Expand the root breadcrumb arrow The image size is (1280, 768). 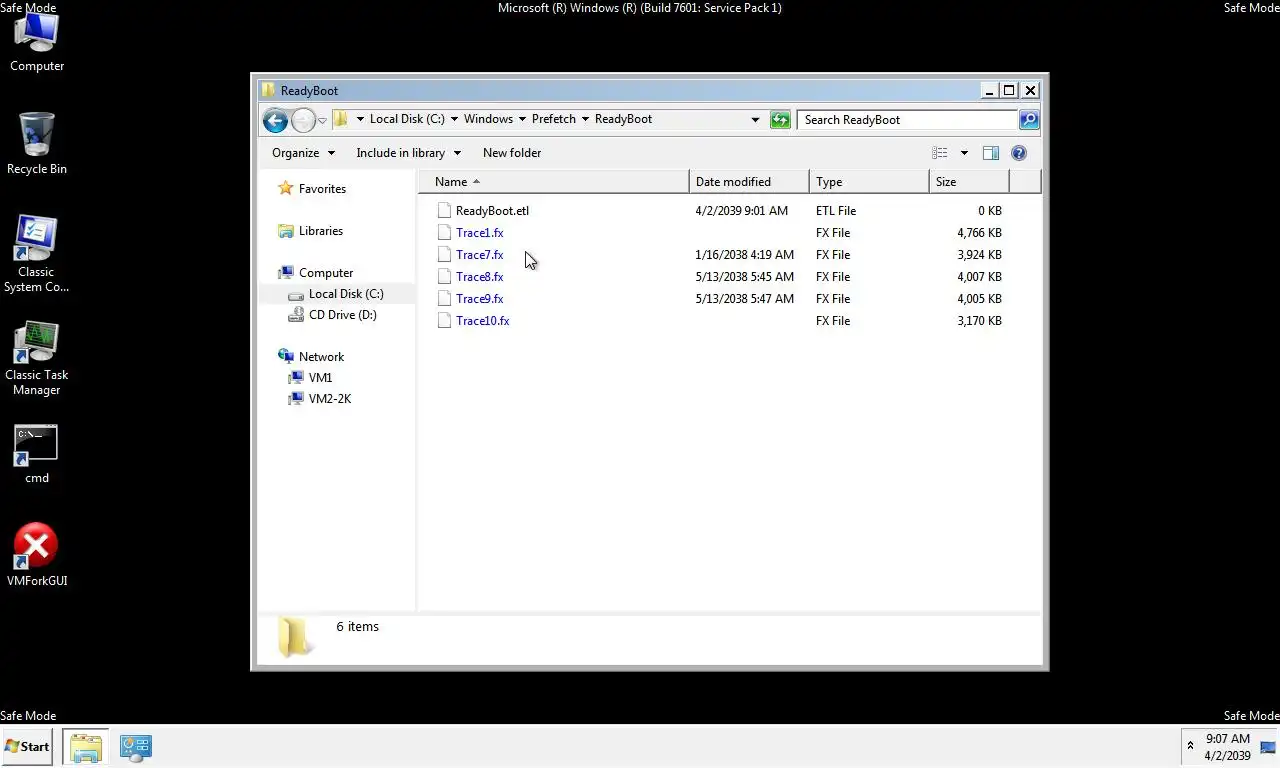pos(360,119)
